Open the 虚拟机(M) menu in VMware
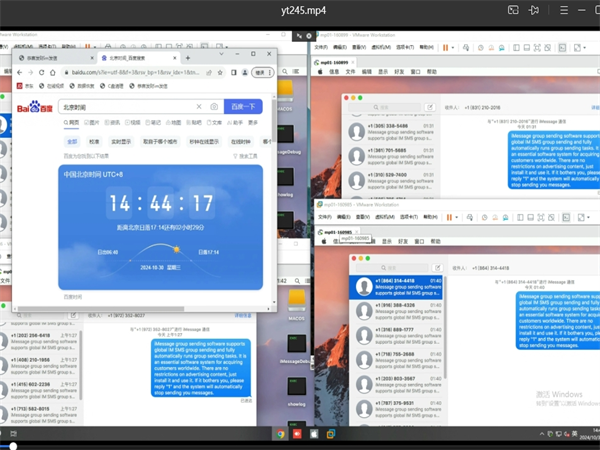 [382, 47]
